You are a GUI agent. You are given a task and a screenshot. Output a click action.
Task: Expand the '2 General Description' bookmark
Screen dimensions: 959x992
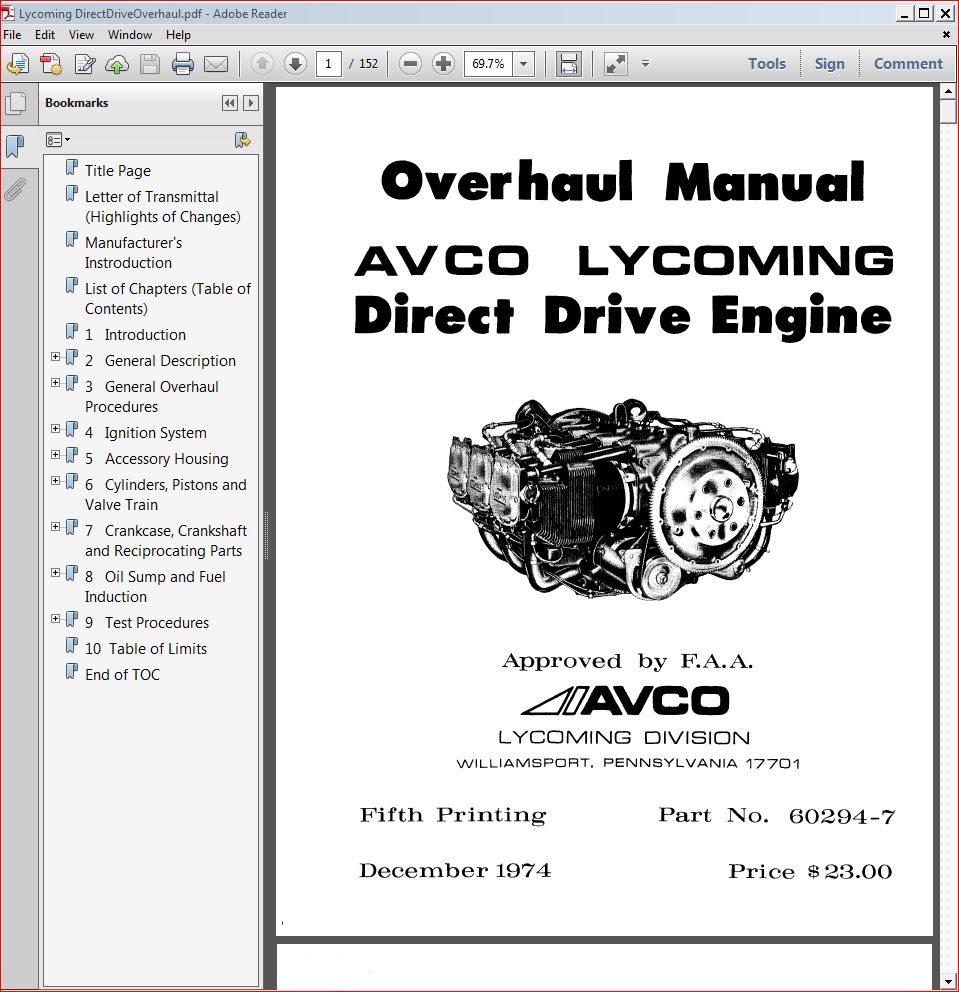56,357
